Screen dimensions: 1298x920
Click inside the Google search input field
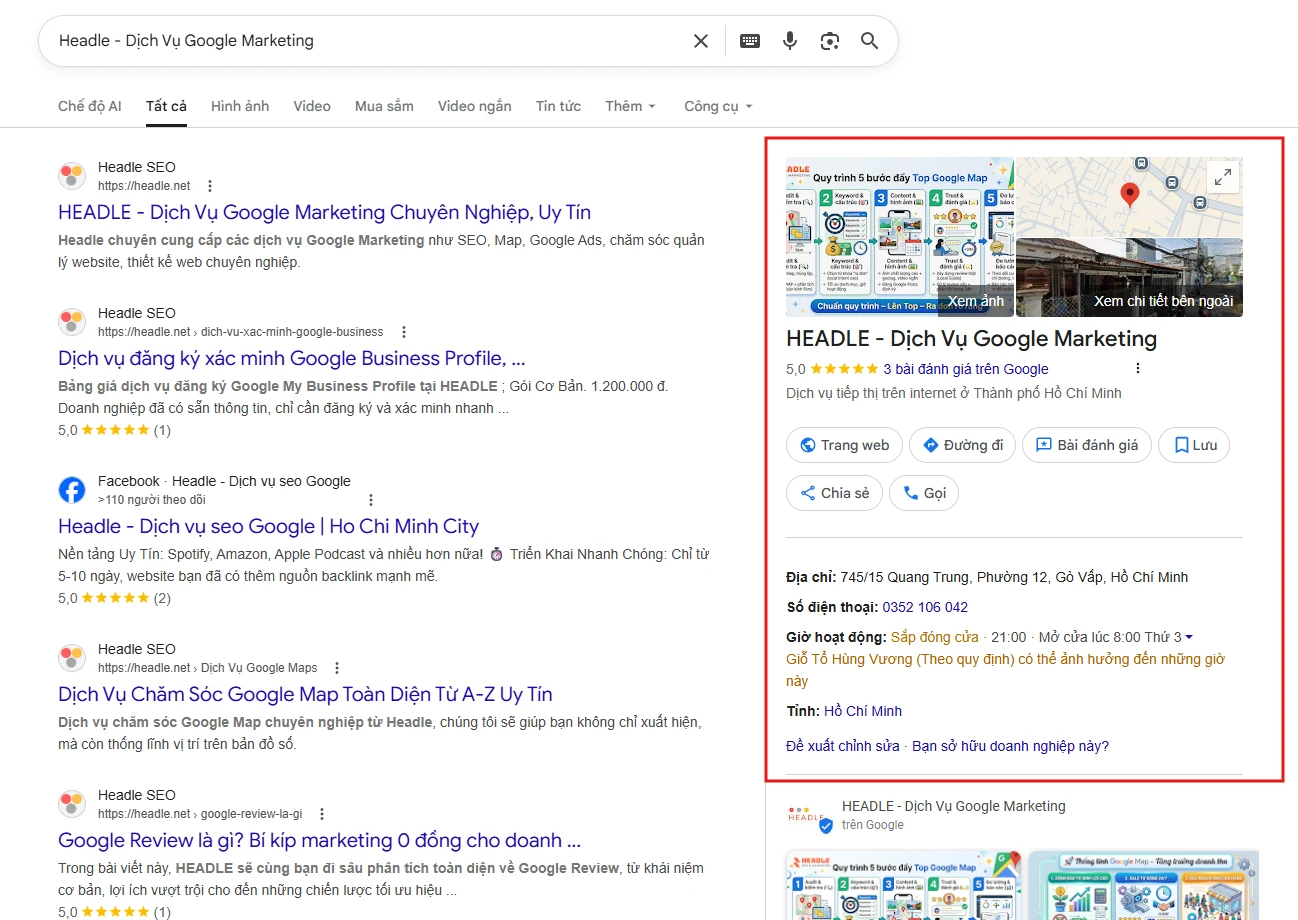pyautogui.click(x=360, y=41)
